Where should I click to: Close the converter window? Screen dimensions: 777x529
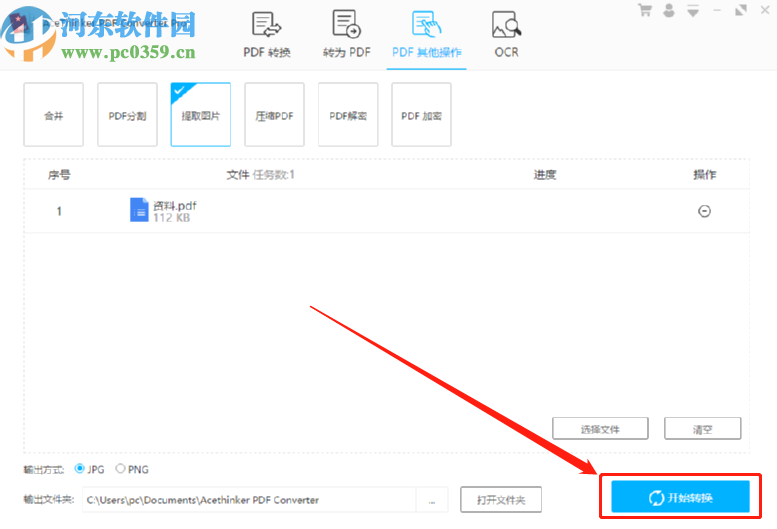pyautogui.click(x=765, y=10)
